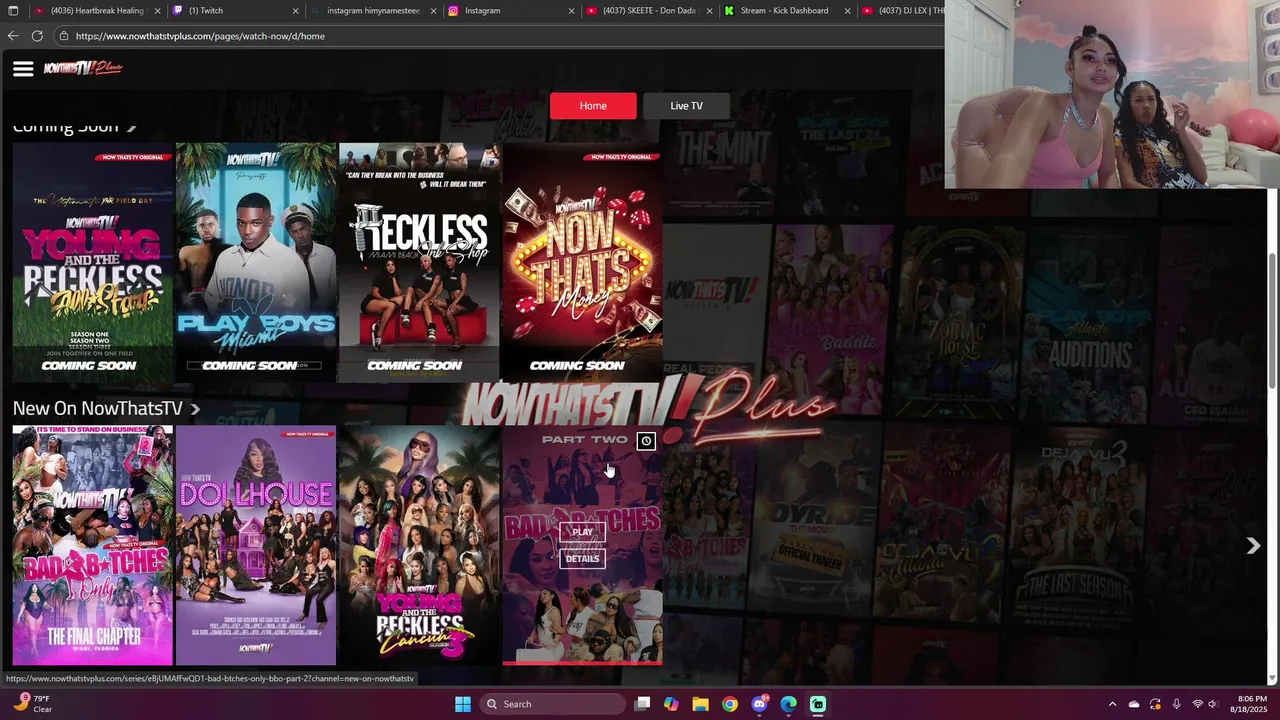
Task: Open Google Chrome from the taskbar
Action: point(730,704)
